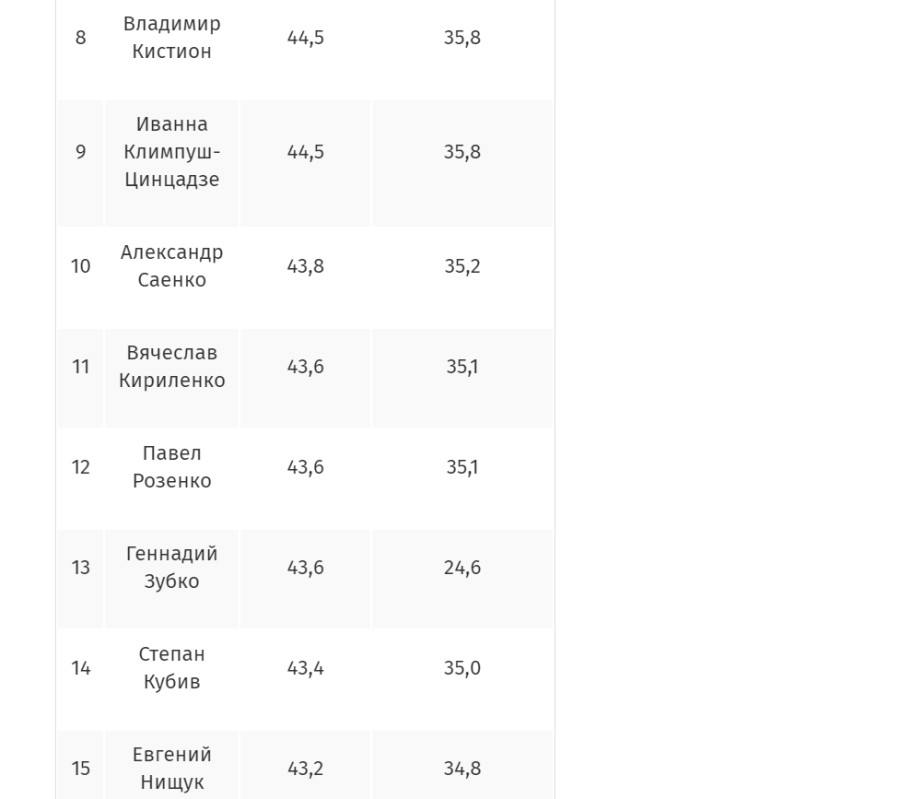Select the name Евгений Нищук
900x799 pixels.
pyautogui.click(x=172, y=768)
